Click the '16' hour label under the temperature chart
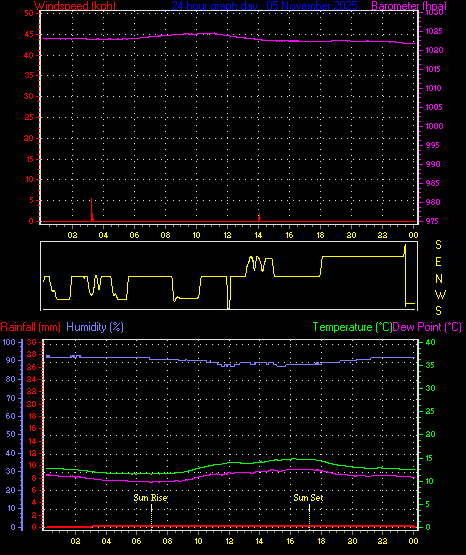This screenshot has width=466, height=555. click(290, 541)
